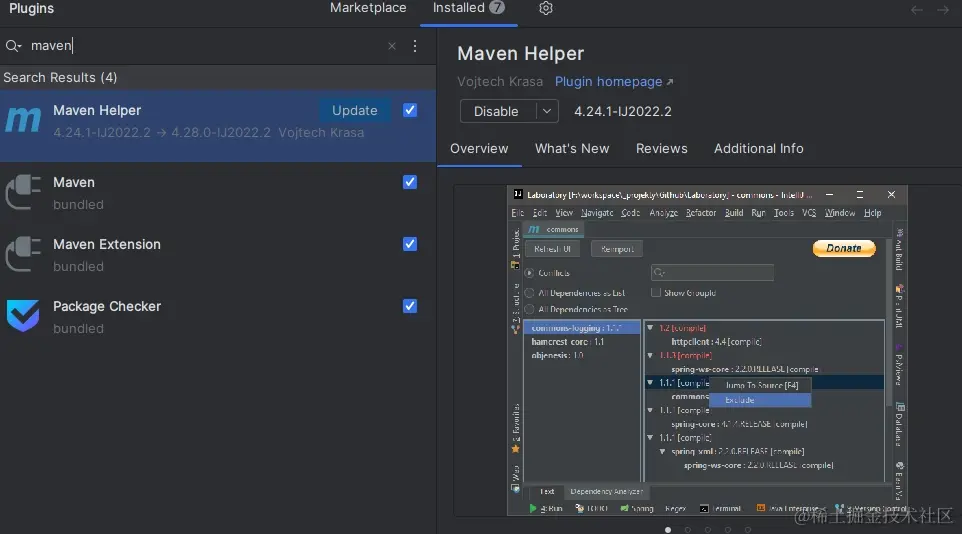
Task: Open the Reviews tab
Action: 661,149
